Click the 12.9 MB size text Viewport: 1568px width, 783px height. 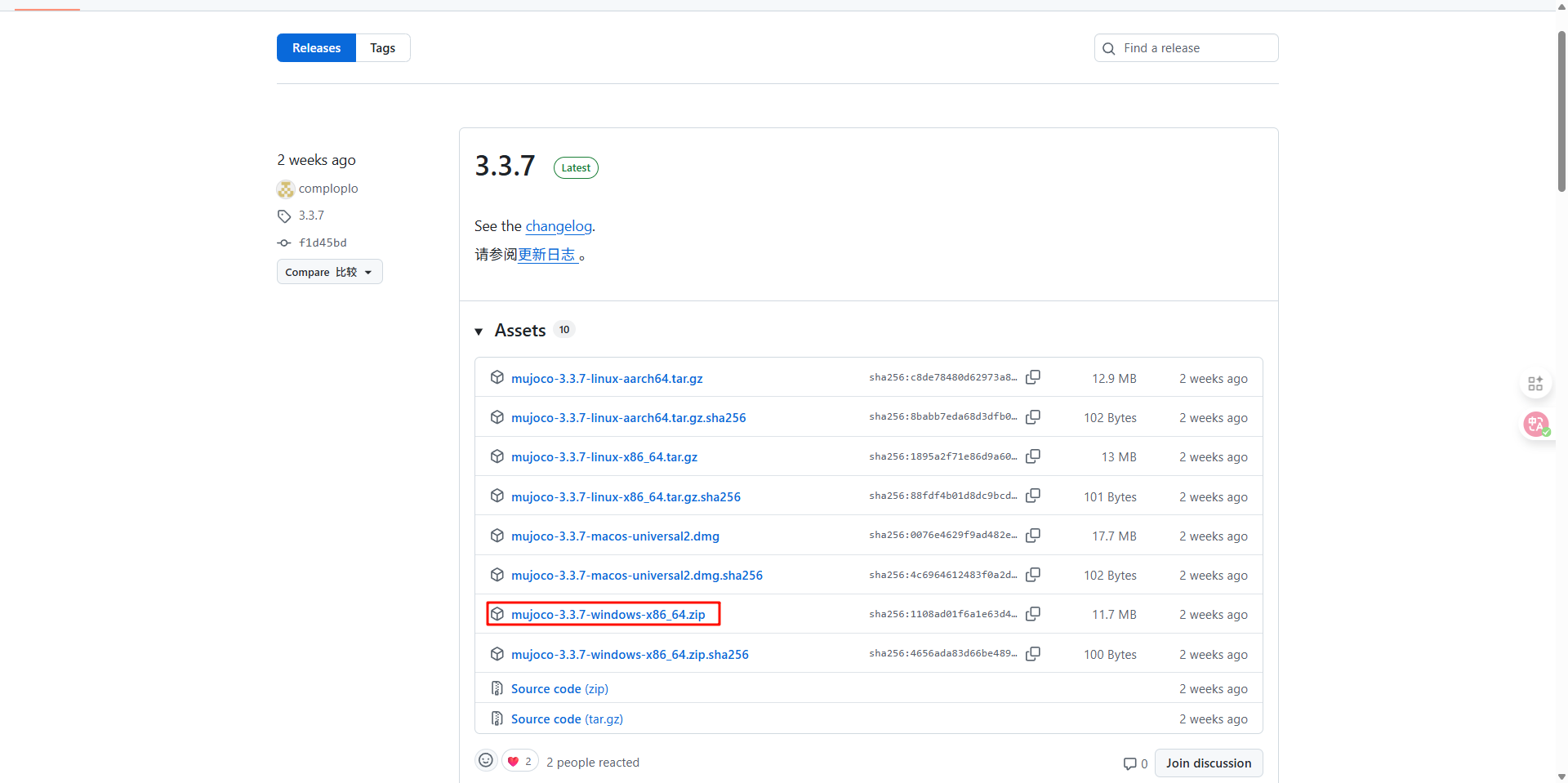click(x=1114, y=379)
